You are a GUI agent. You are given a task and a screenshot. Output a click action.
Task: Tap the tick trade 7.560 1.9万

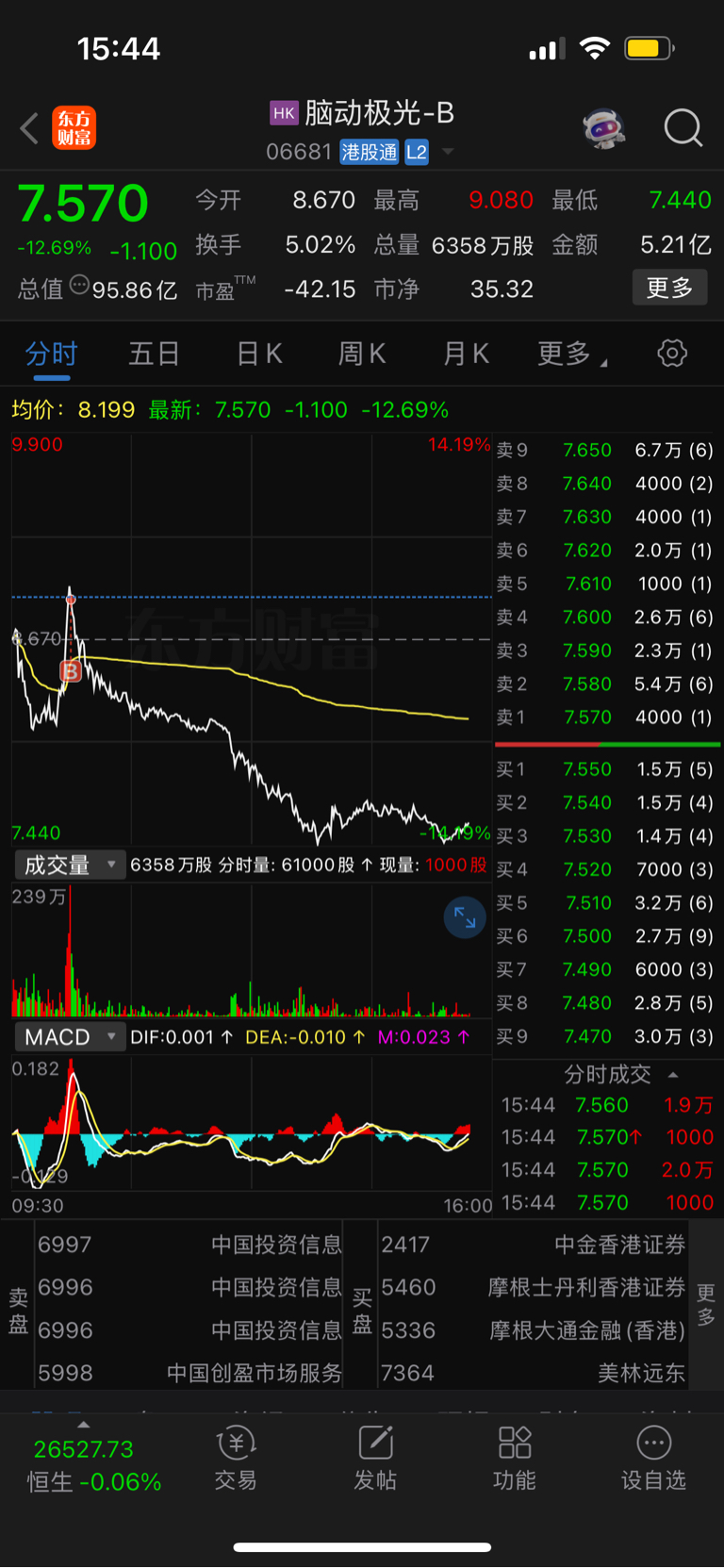[x=607, y=1105]
